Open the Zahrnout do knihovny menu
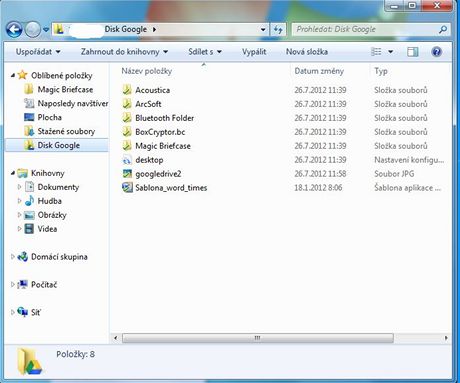 coord(124,52)
